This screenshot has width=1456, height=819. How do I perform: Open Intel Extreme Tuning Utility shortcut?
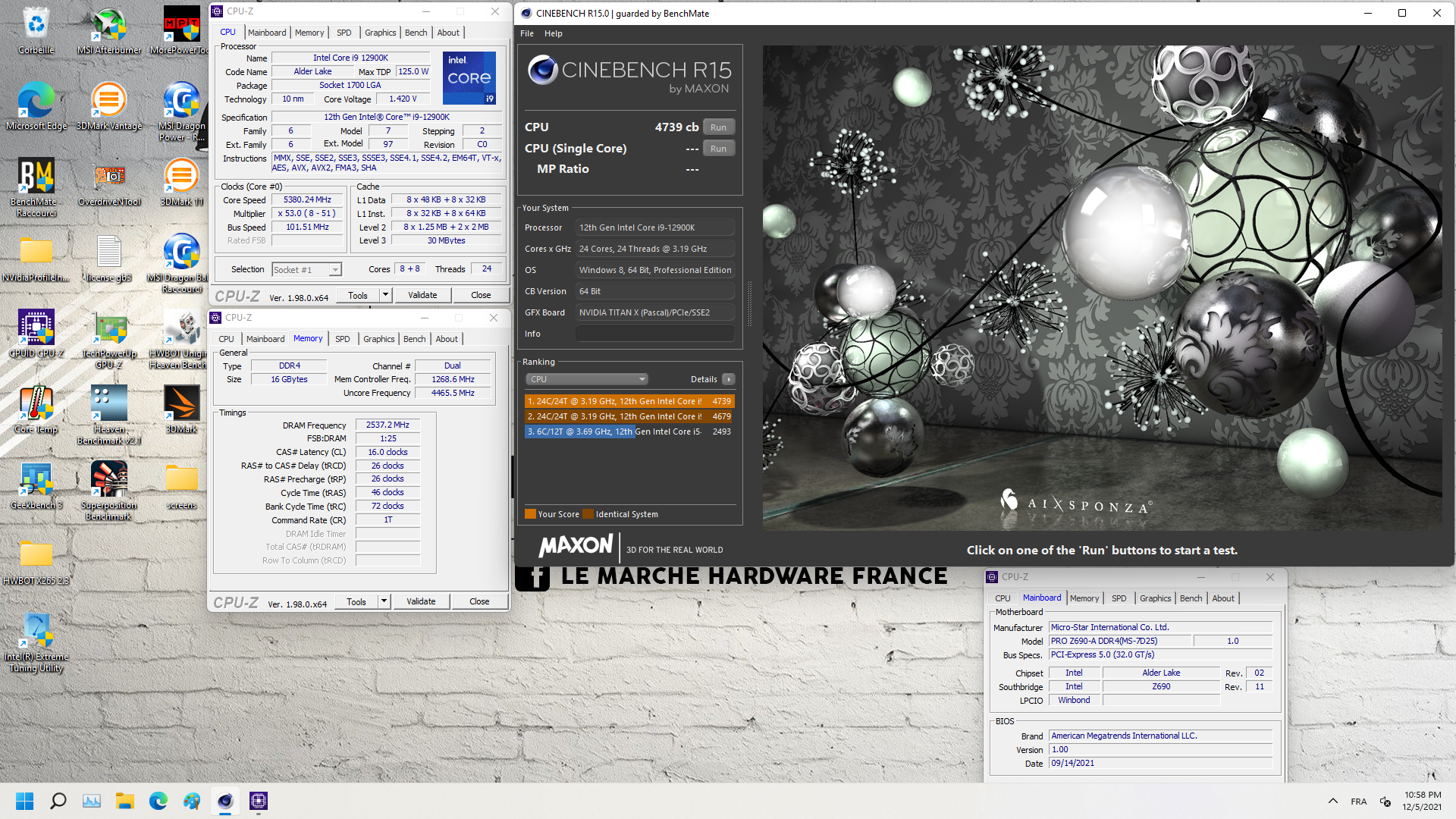[x=36, y=642]
